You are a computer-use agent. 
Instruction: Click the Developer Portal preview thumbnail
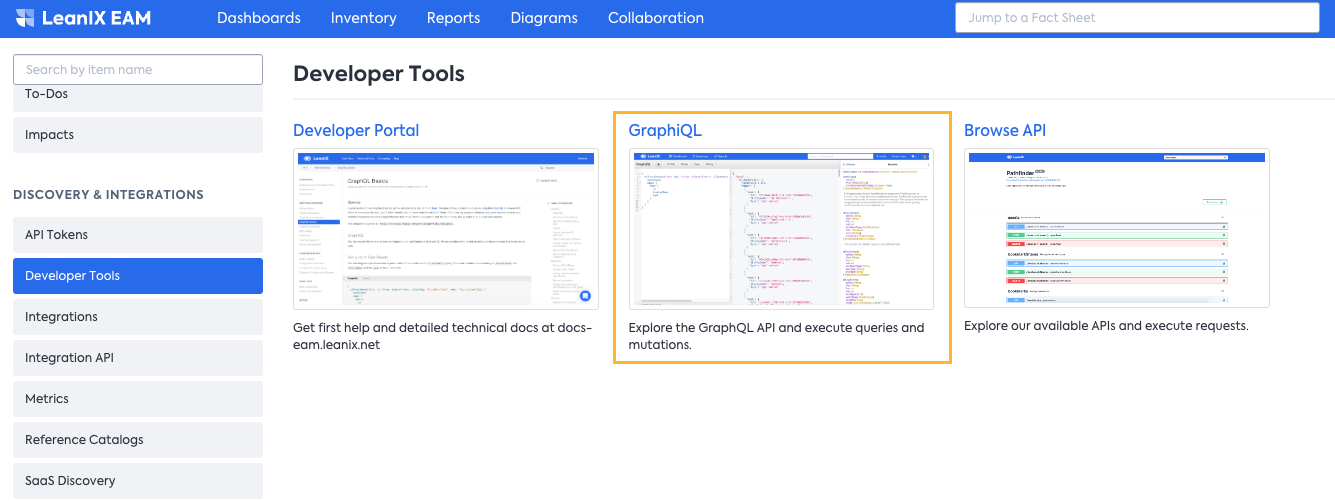point(446,229)
